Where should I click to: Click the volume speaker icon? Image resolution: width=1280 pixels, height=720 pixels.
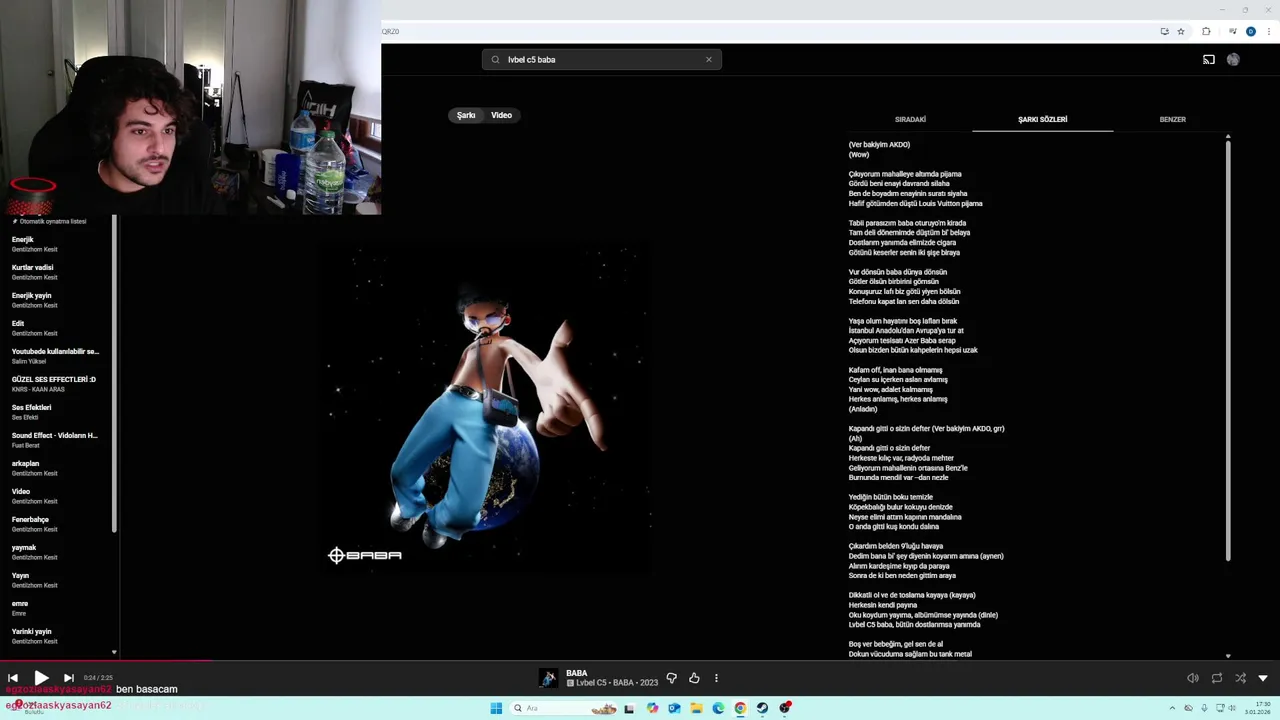1192,678
